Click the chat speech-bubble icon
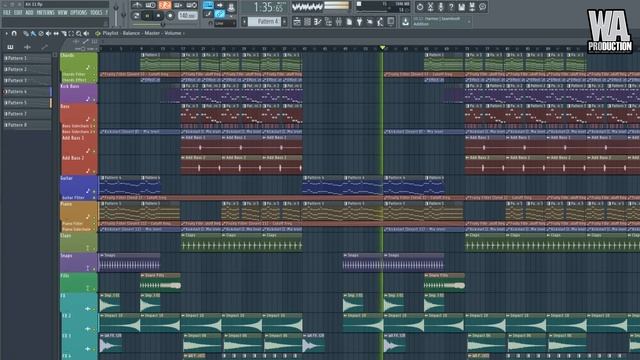This screenshot has width=640, height=360. tap(482, 7)
